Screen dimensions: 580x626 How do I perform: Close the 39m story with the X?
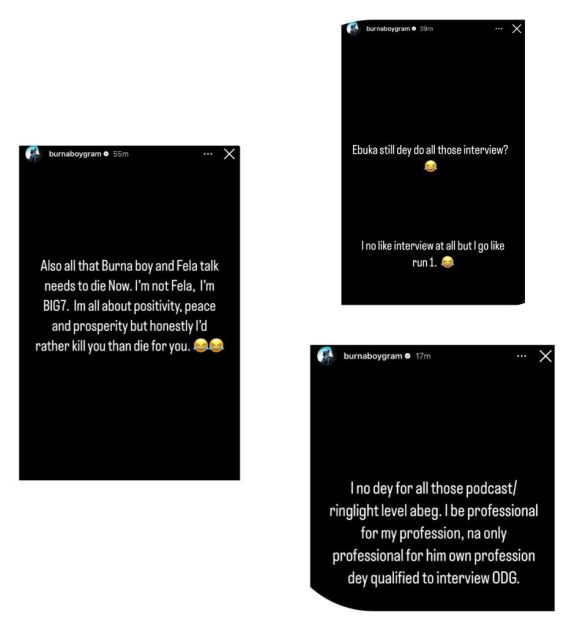click(517, 28)
